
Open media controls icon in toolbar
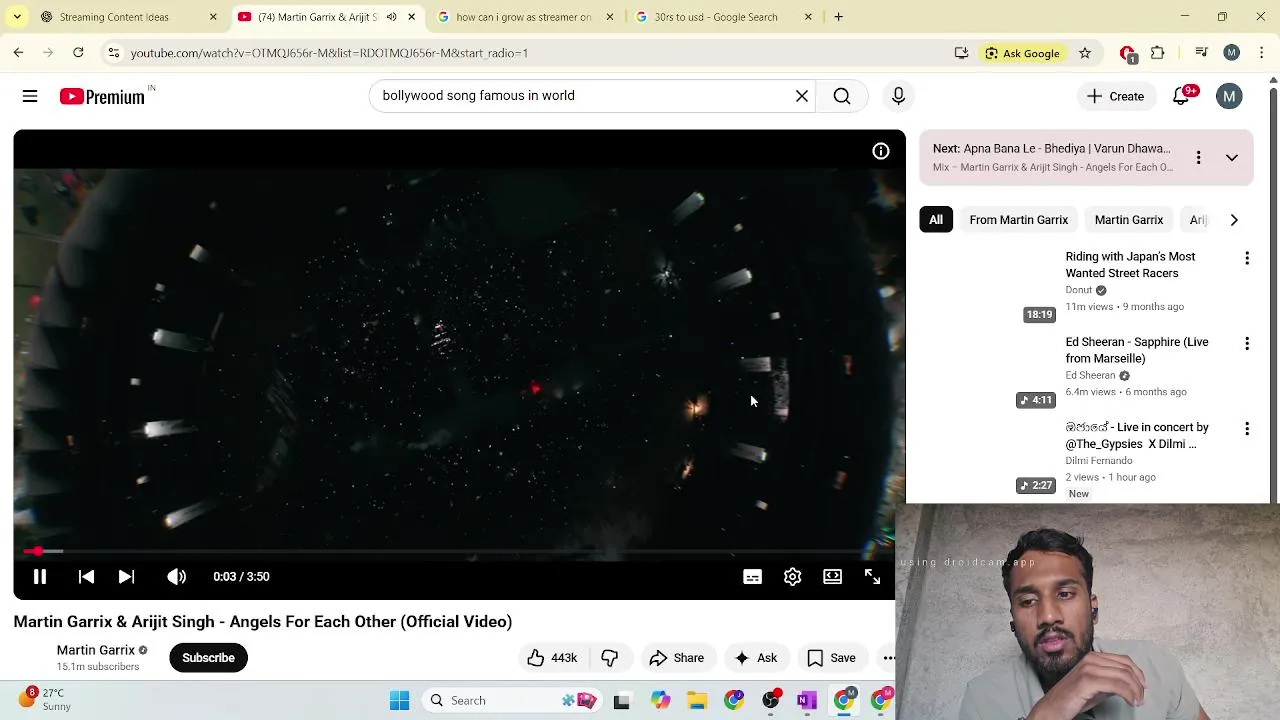pyautogui.click(x=1202, y=53)
